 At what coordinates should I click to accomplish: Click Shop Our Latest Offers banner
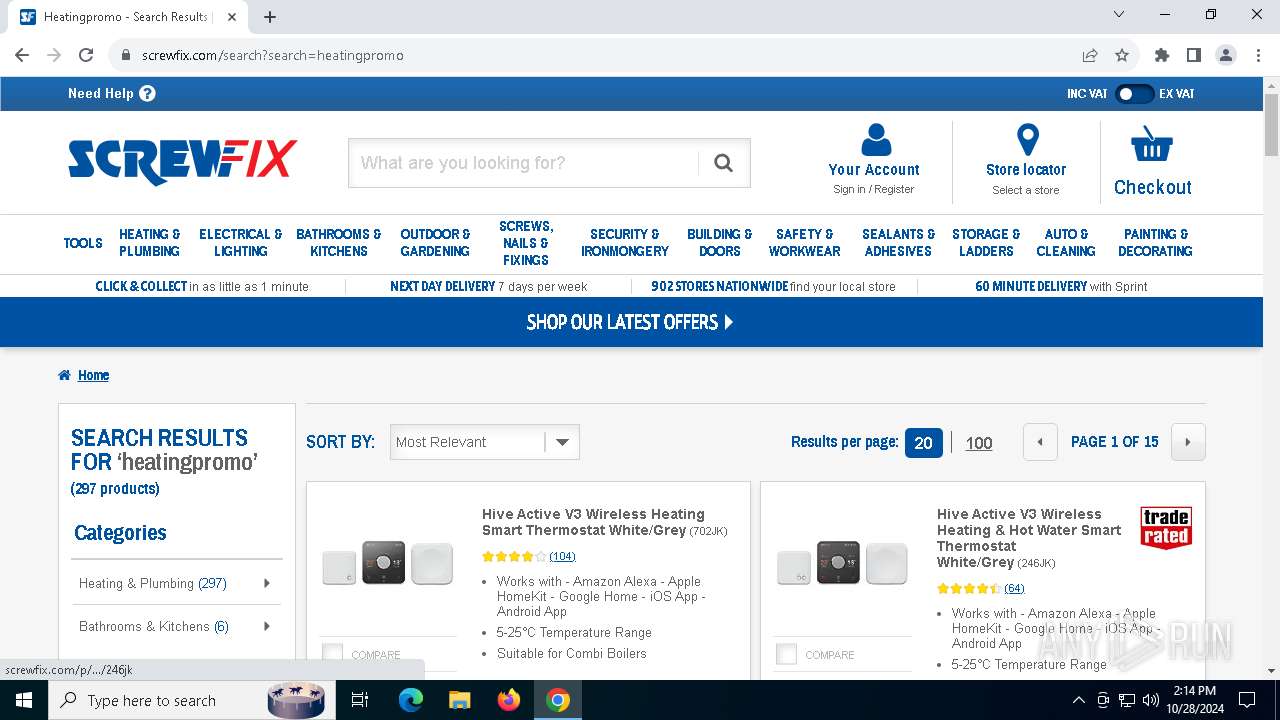(x=630, y=322)
